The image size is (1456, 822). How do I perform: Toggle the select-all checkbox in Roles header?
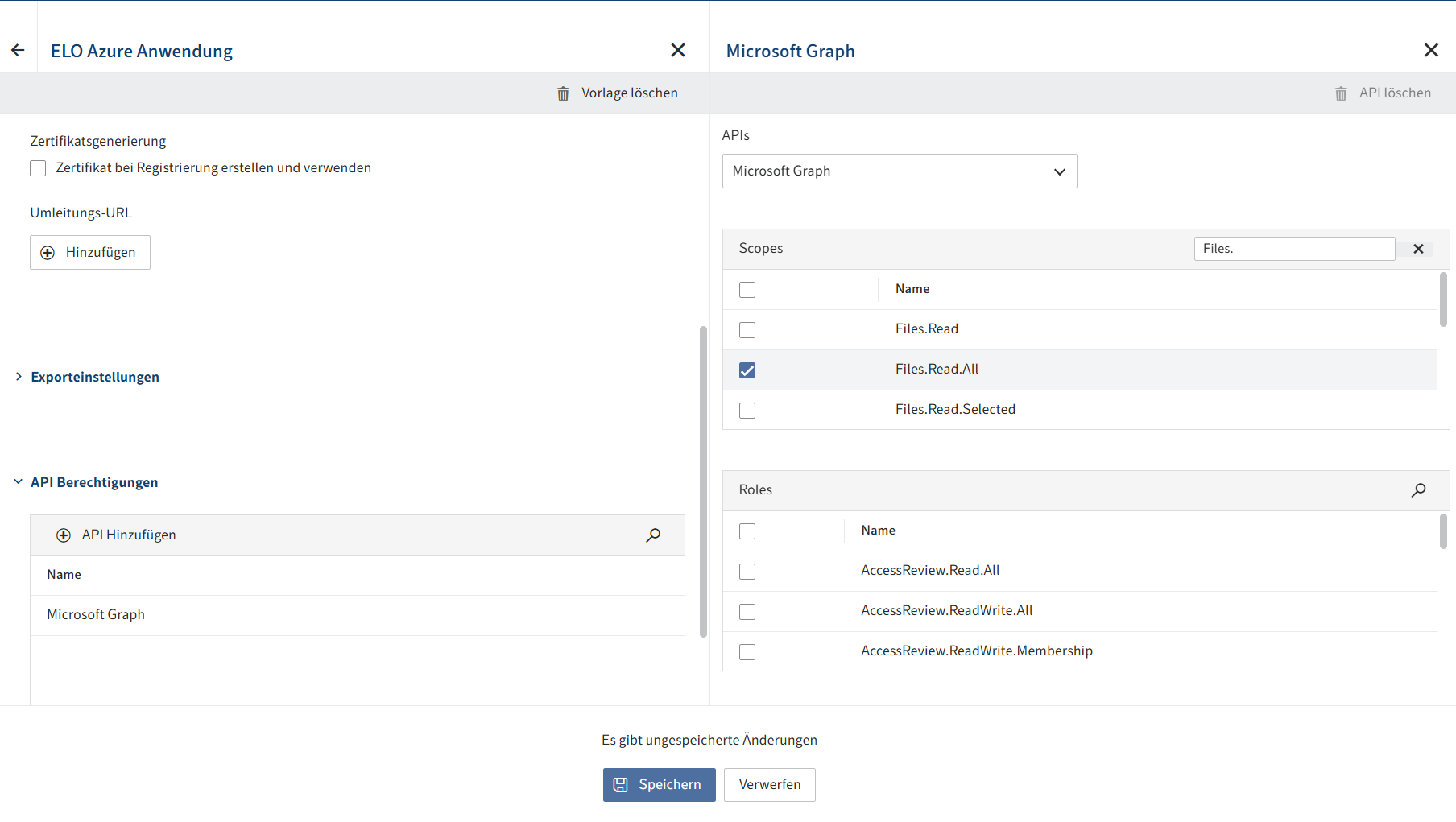pos(747,531)
